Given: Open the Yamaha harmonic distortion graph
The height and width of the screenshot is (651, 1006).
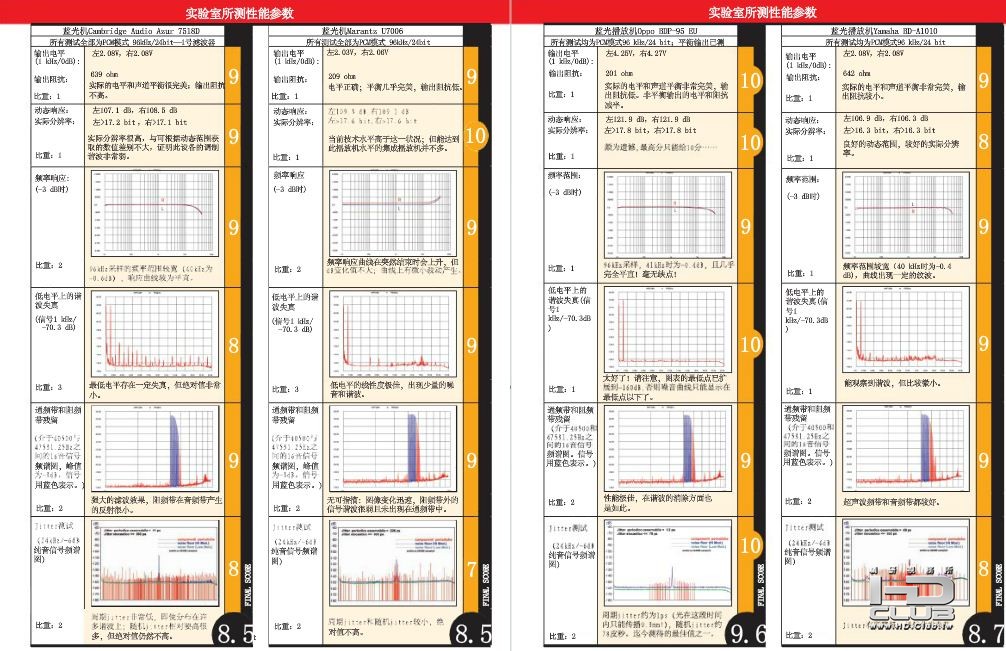Looking at the screenshot, I should coord(905,330).
